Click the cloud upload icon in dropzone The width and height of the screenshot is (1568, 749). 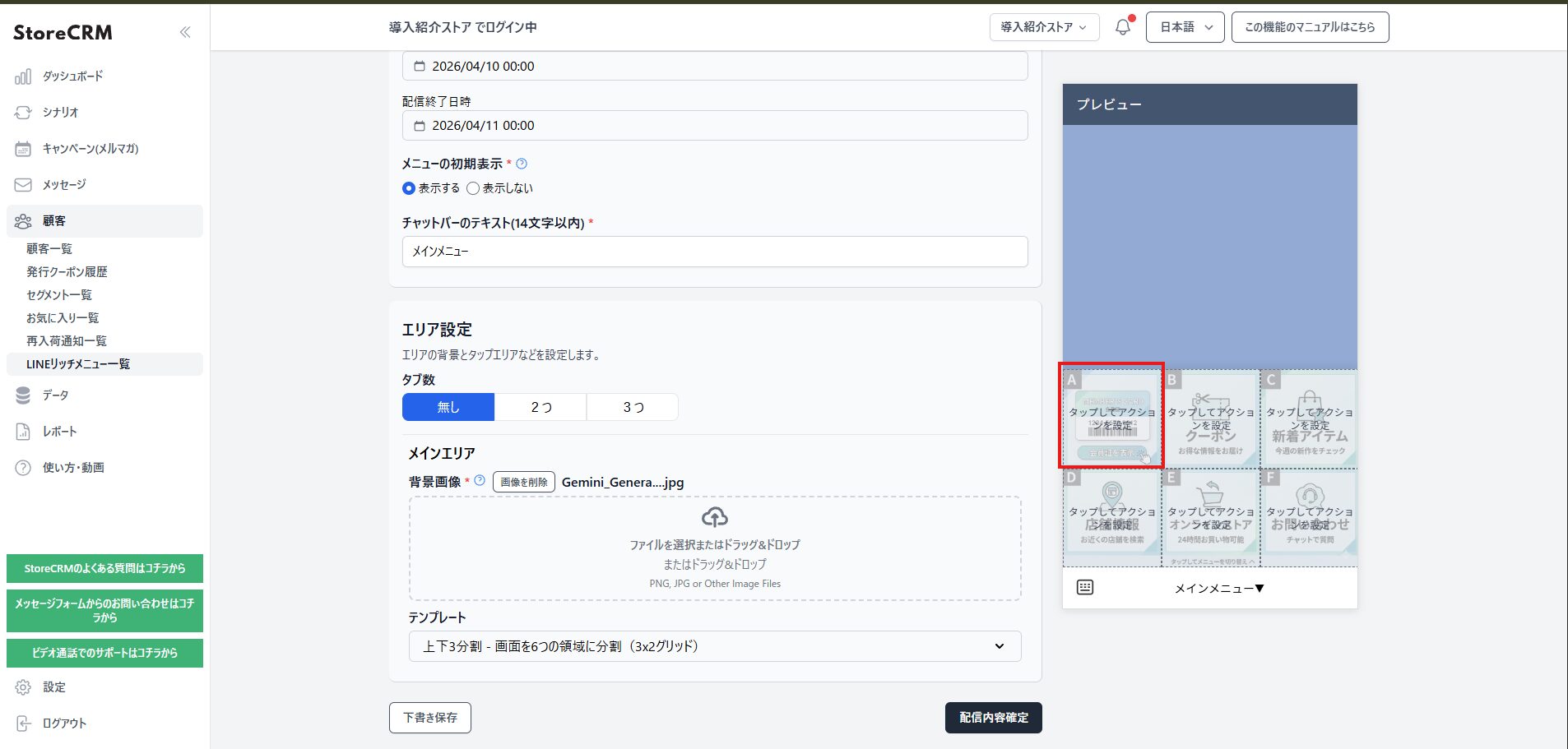[x=714, y=517]
